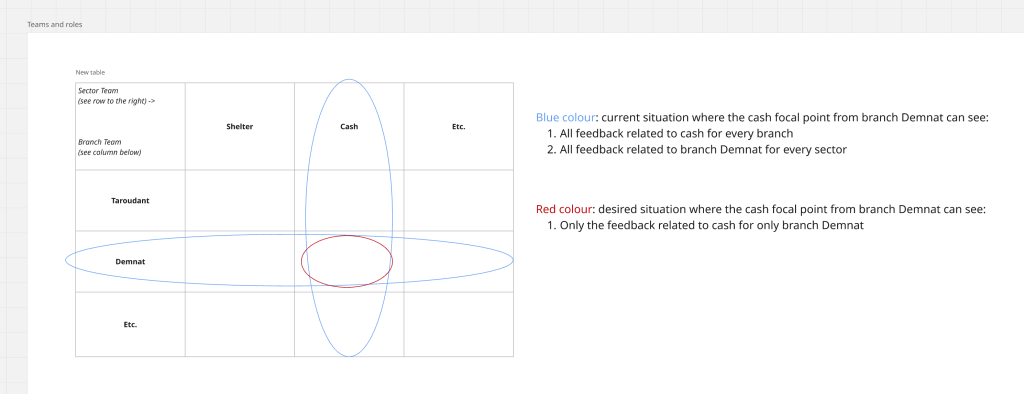Click the bottom-left 'Etc.' row header

click(x=131, y=324)
